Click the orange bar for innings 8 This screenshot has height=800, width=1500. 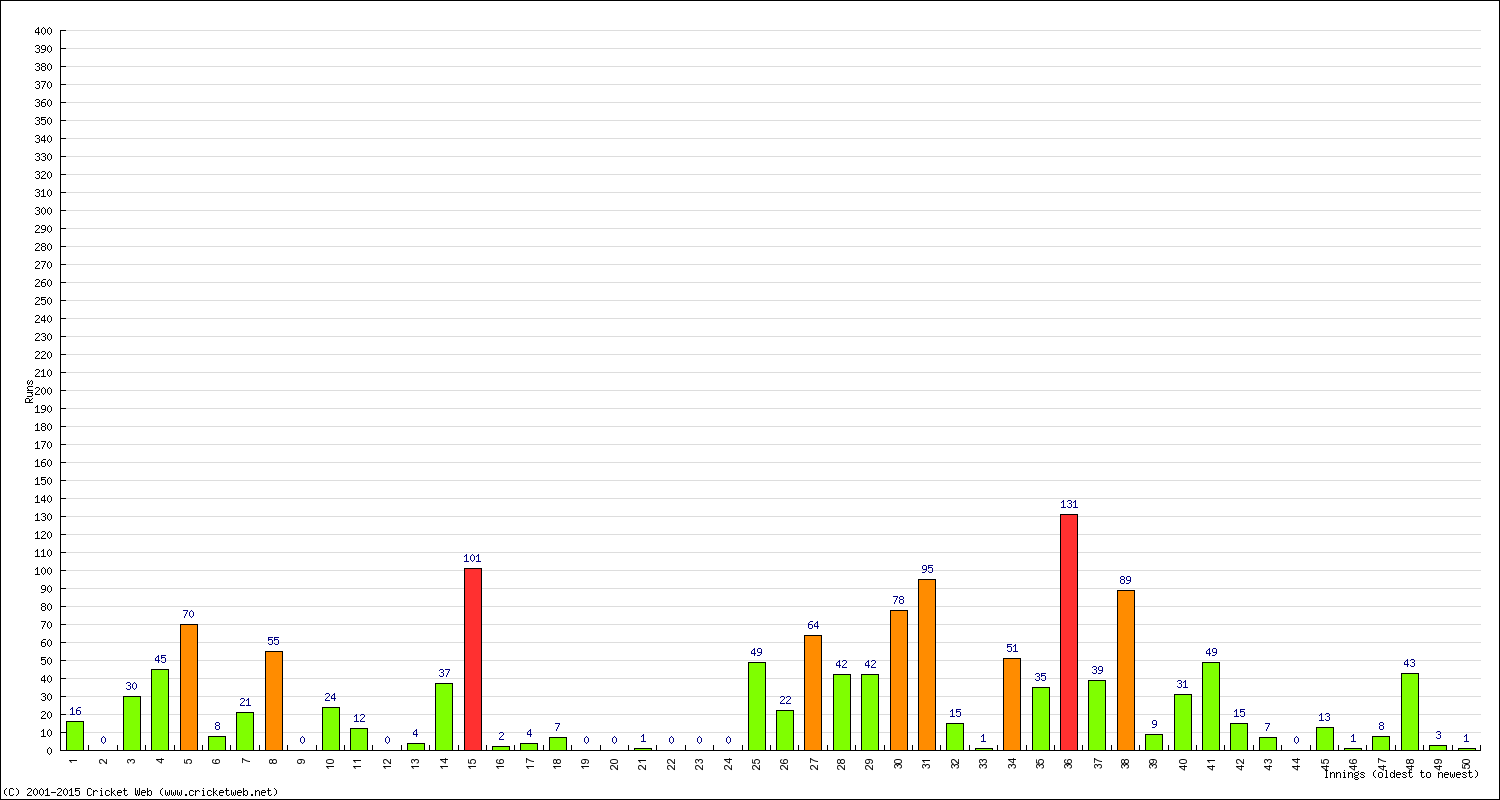(274, 701)
